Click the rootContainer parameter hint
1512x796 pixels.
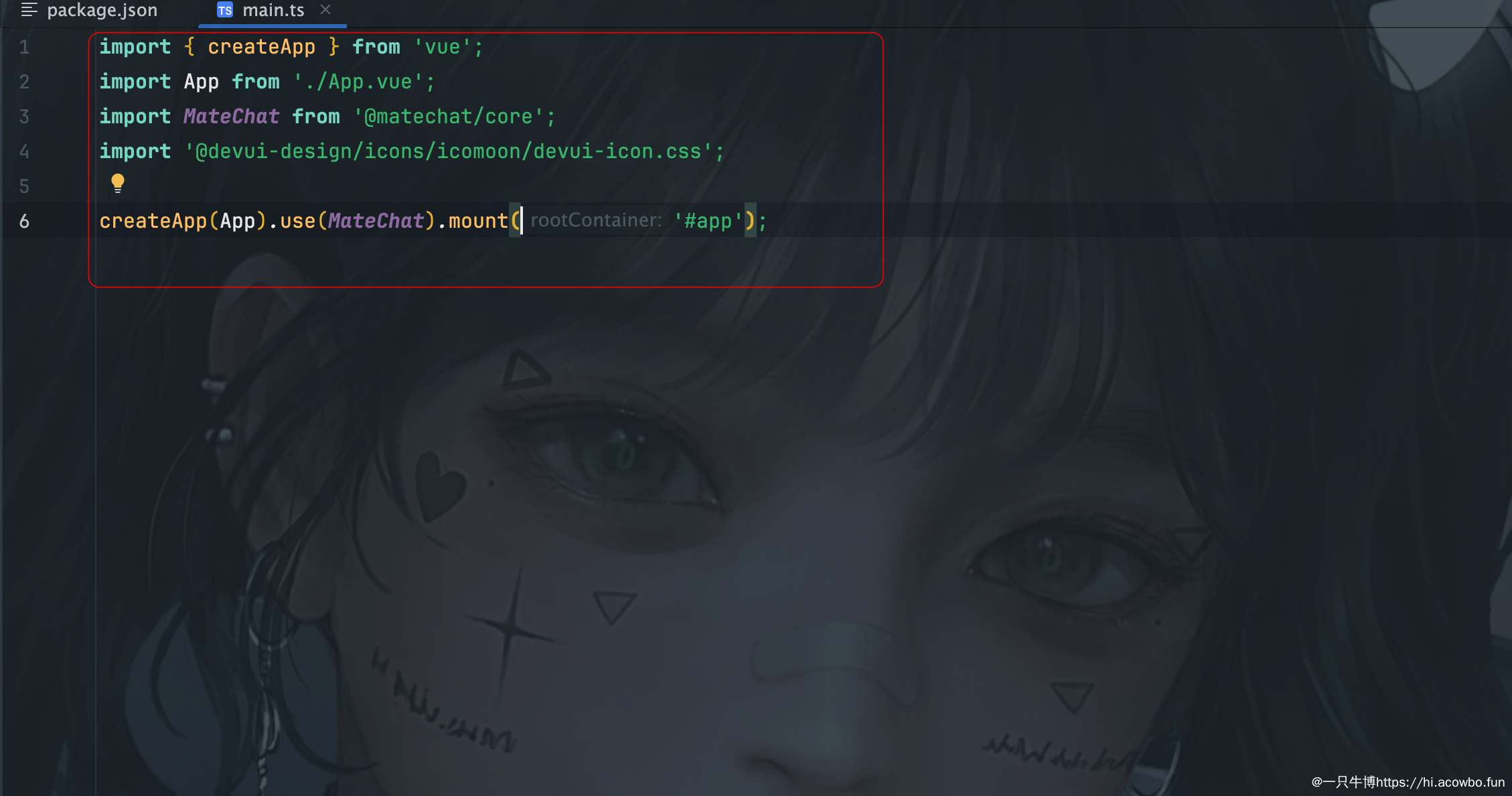pos(596,220)
